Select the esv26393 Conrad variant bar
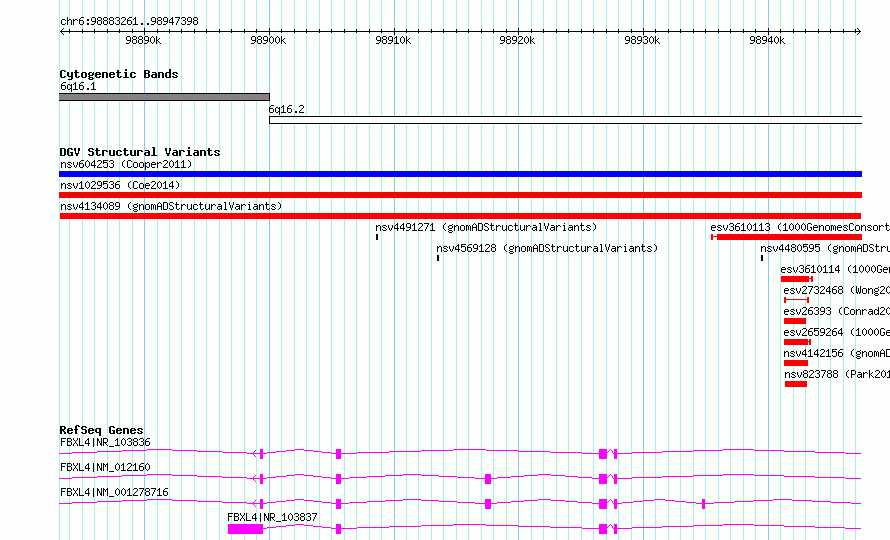This screenshot has width=890, height=540. [x=795, y=321]
